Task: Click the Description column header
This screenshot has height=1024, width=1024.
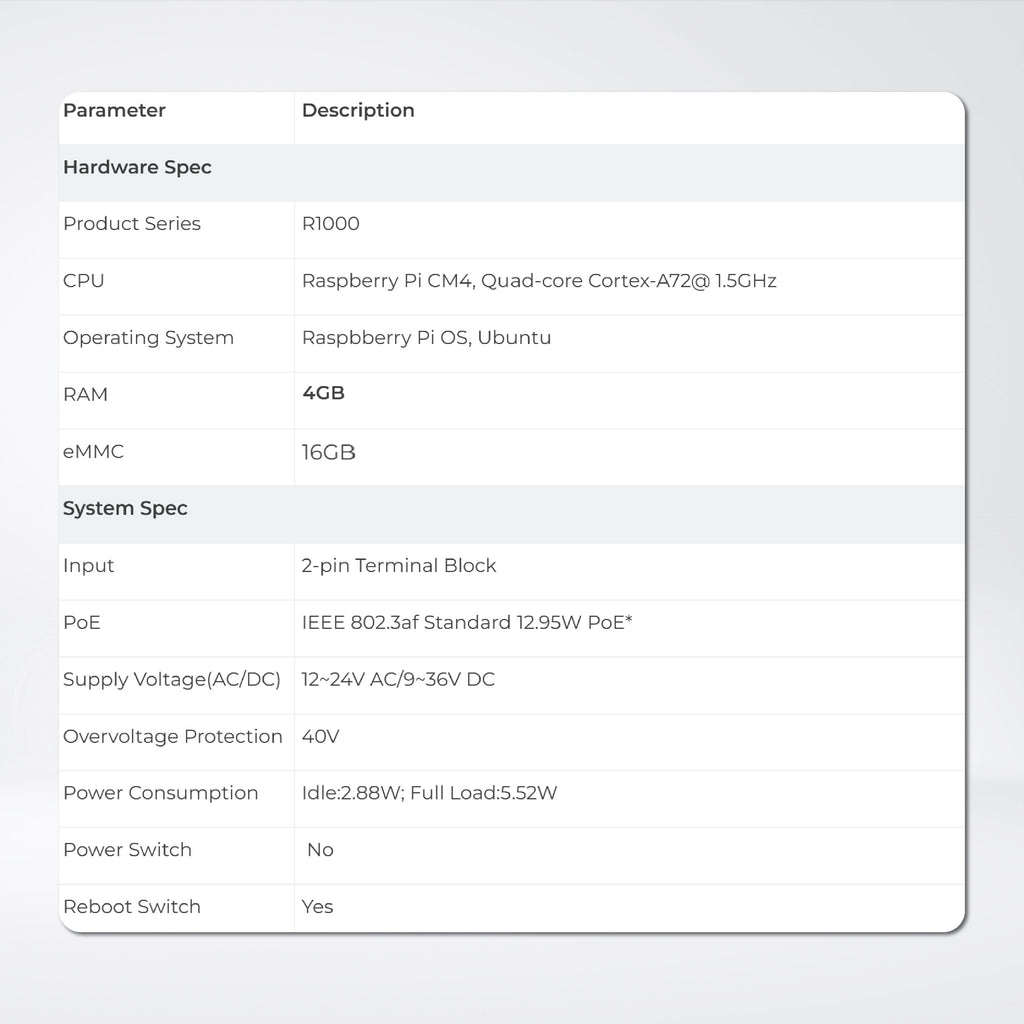Action: tap(358, 111)
